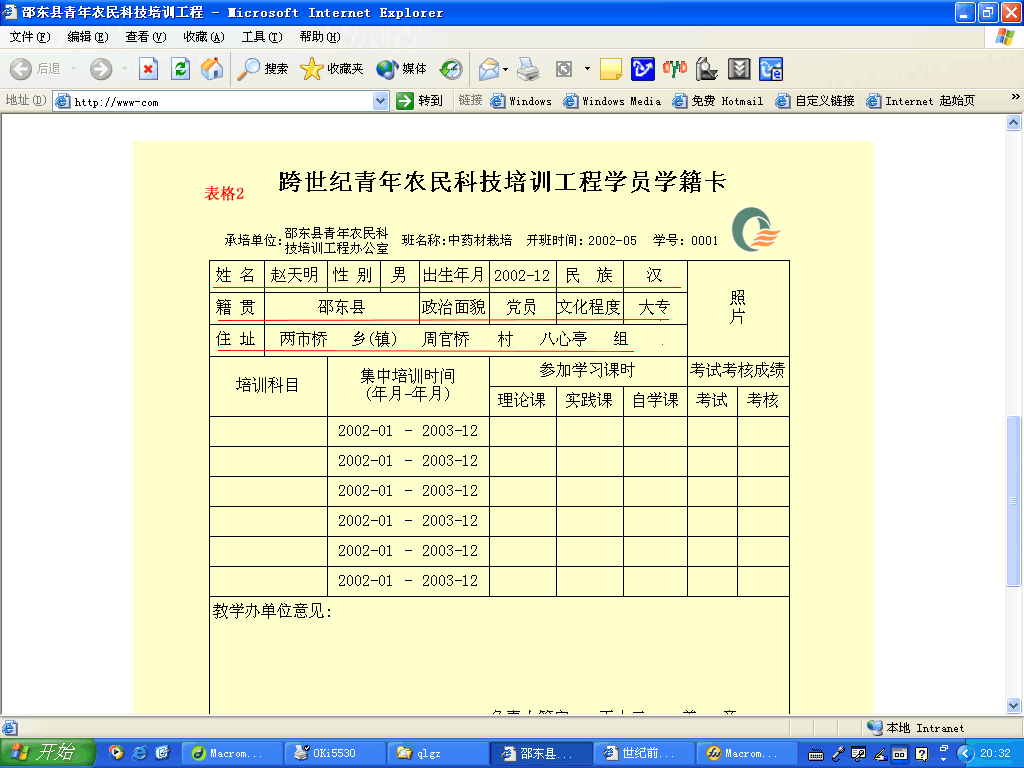Click the Media (媒体) toolbar button
The height and width of the screenshot is (768, 1024).
click(x=402, y=69)
